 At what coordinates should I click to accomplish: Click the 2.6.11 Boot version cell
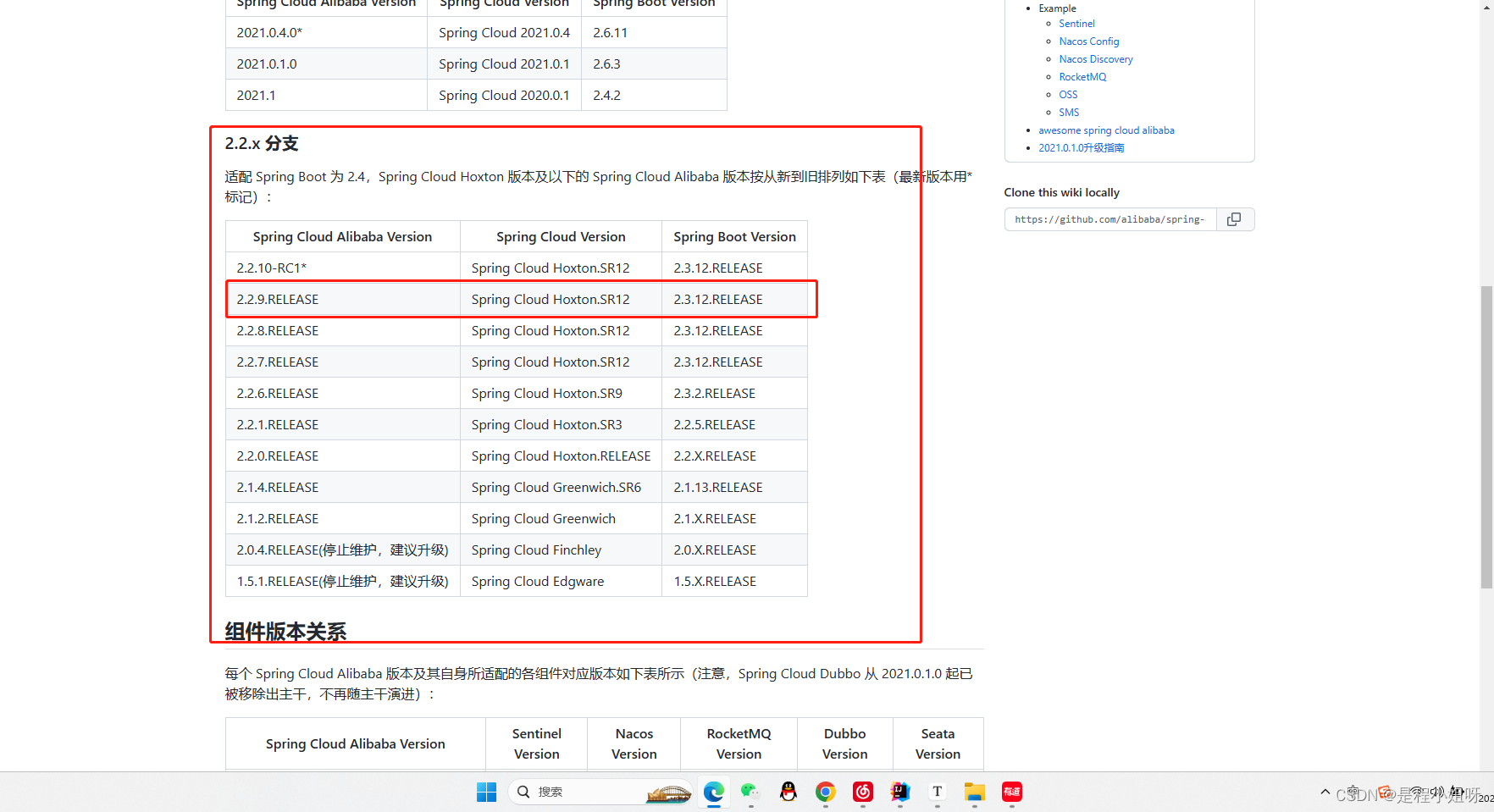(x=654, y=33)
